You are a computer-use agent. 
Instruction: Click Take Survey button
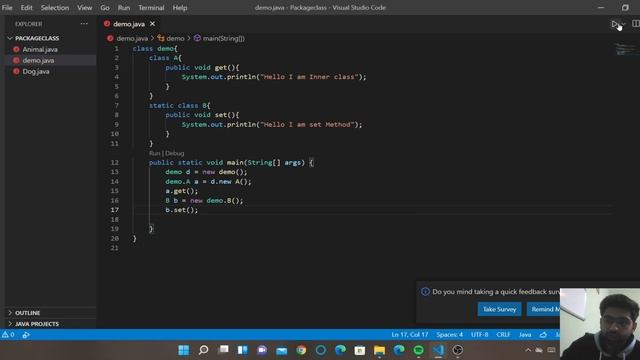(499, 309)
